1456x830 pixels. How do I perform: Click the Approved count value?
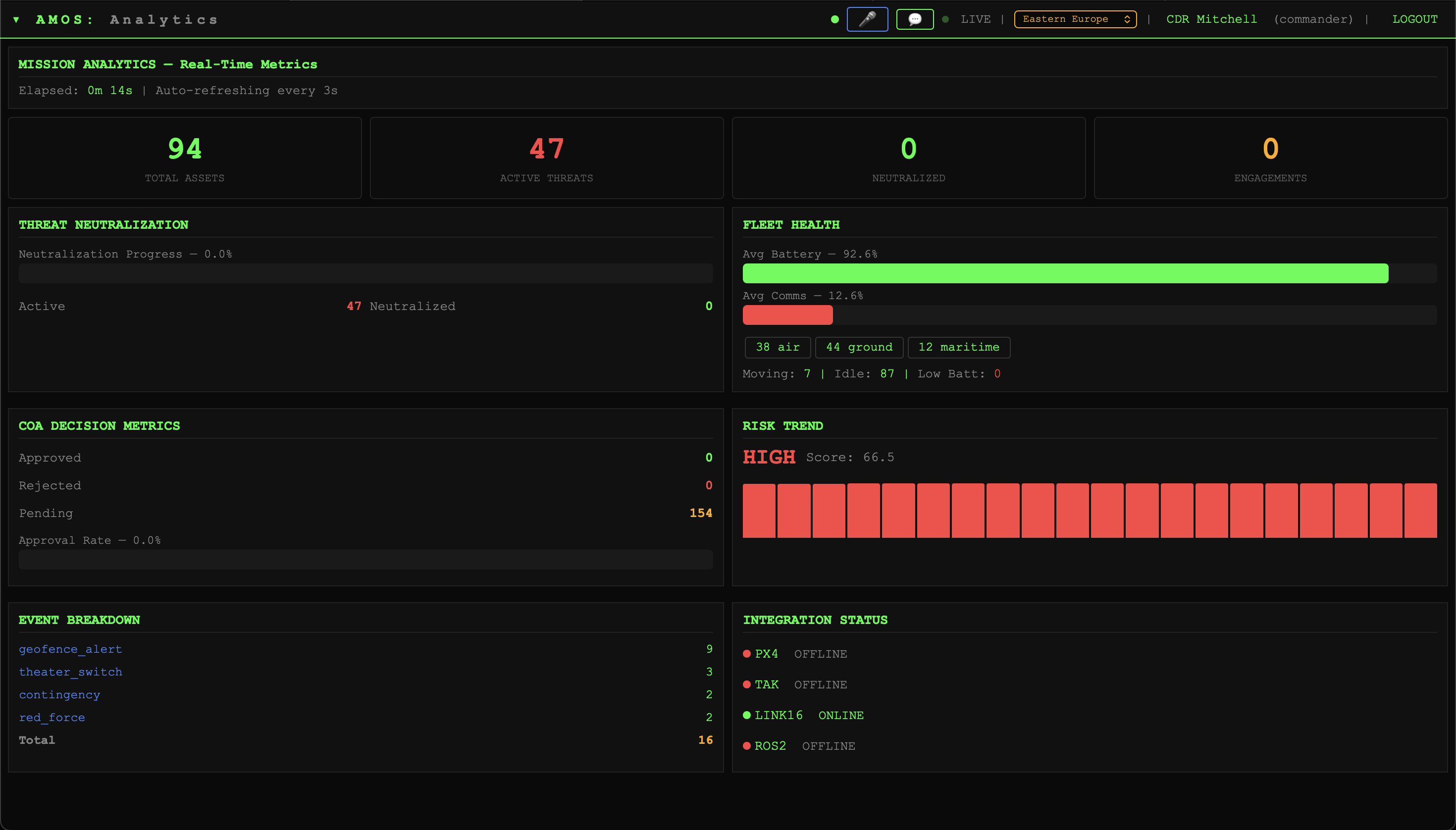[709, 458]
